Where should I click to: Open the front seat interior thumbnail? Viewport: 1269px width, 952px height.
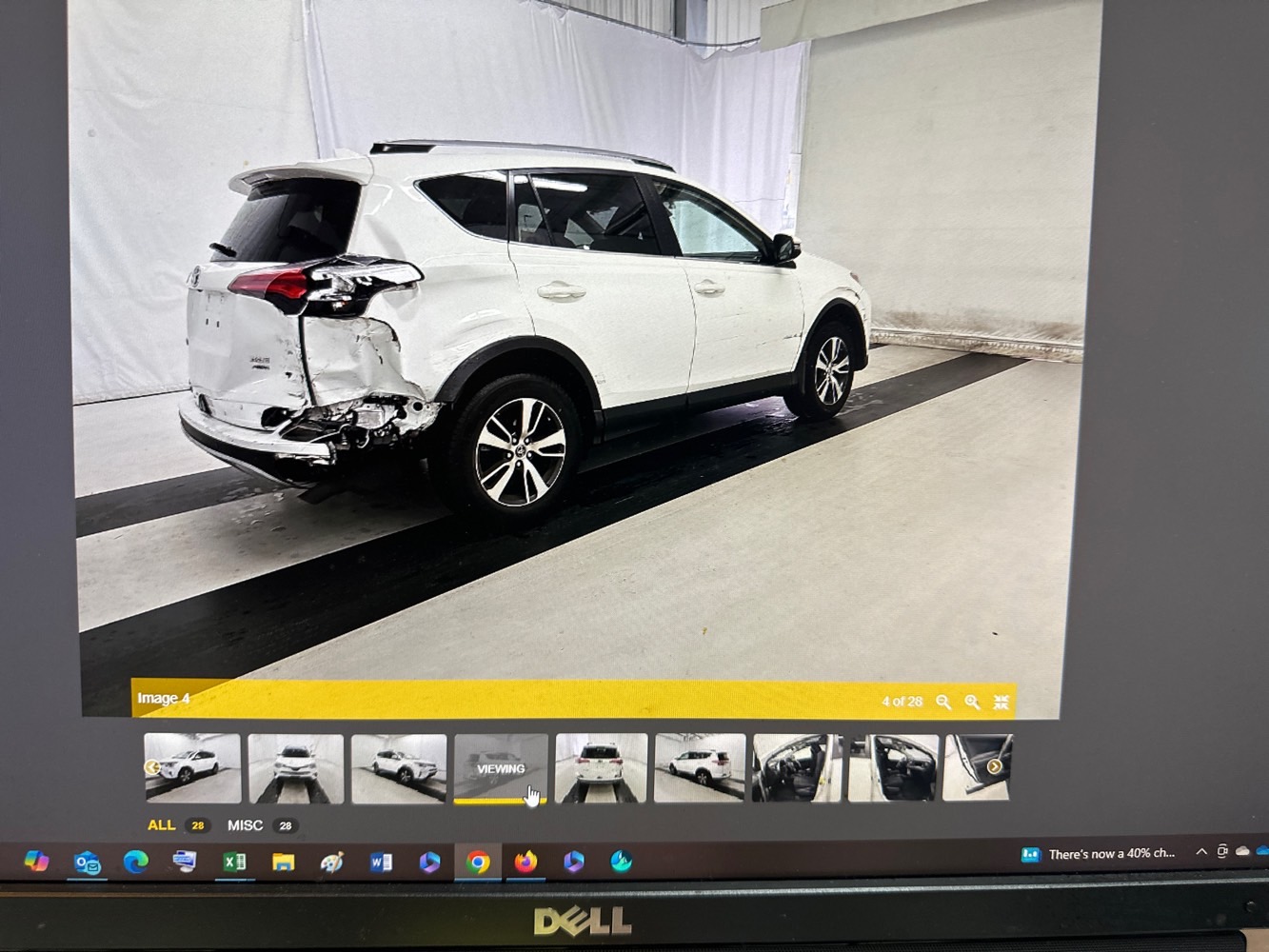[893, 767]
